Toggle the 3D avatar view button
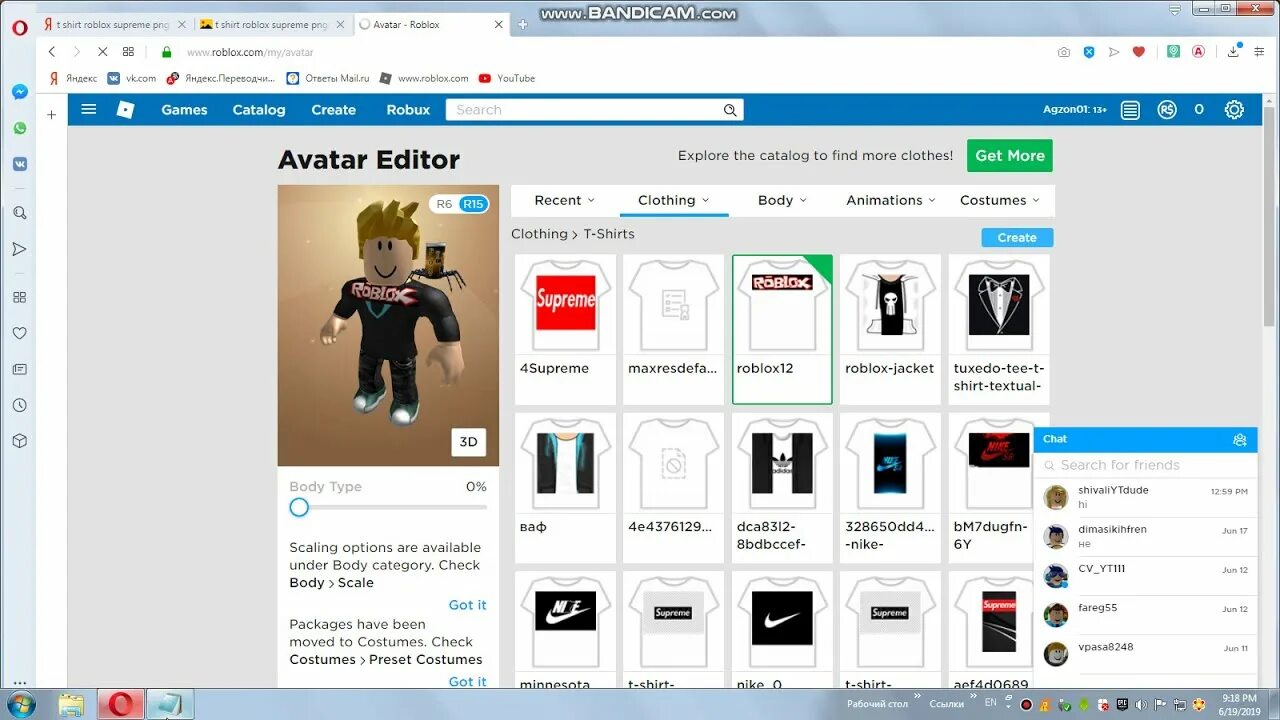This screenshot has height=720, width=1280. point(469,442)
